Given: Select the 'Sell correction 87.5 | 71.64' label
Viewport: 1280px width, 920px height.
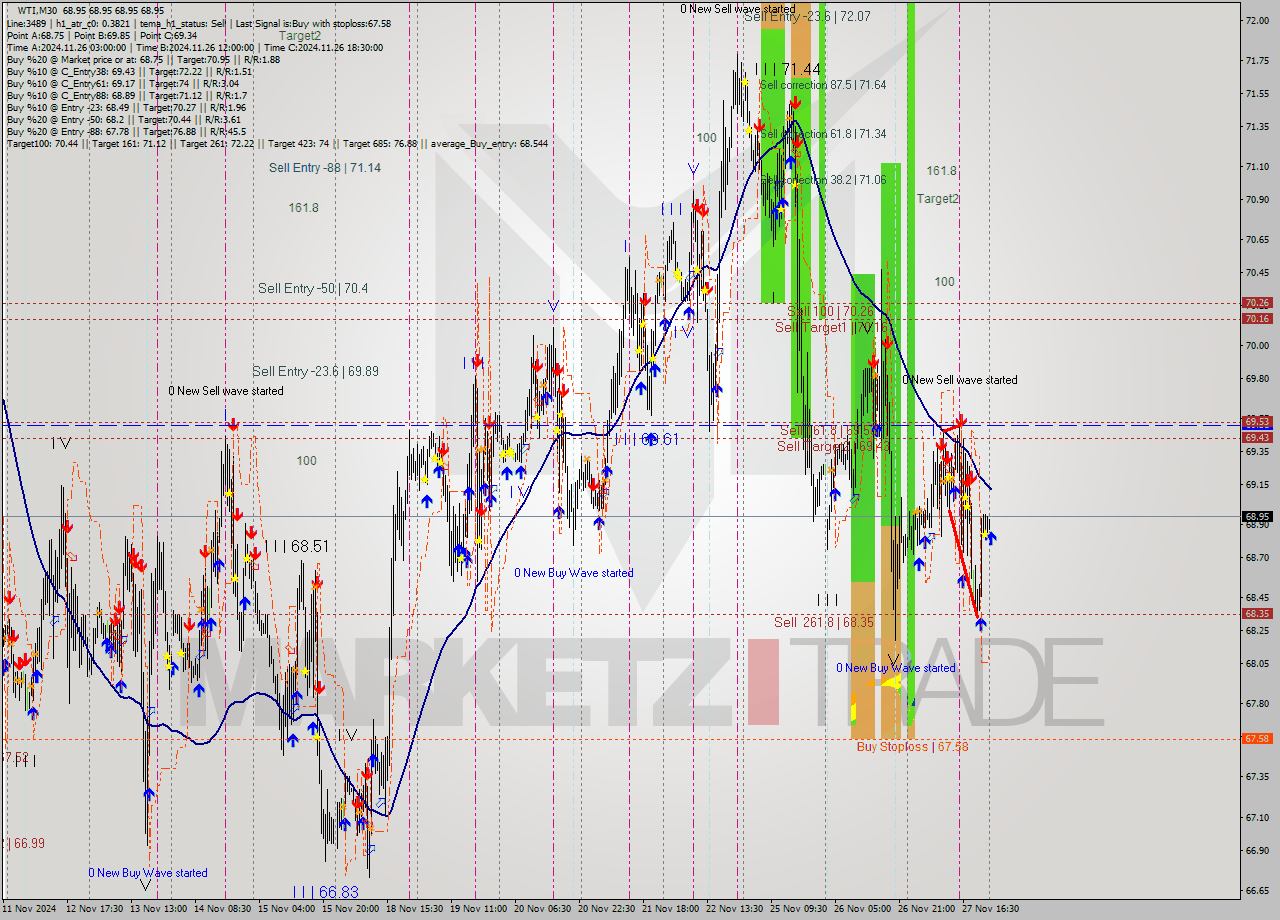Looking at the screenshot, I should [x=823, y=85].
